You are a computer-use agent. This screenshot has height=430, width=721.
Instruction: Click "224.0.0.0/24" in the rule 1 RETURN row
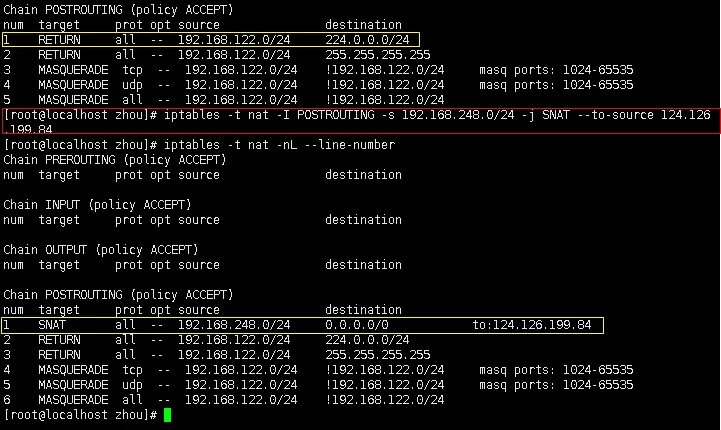367,40
